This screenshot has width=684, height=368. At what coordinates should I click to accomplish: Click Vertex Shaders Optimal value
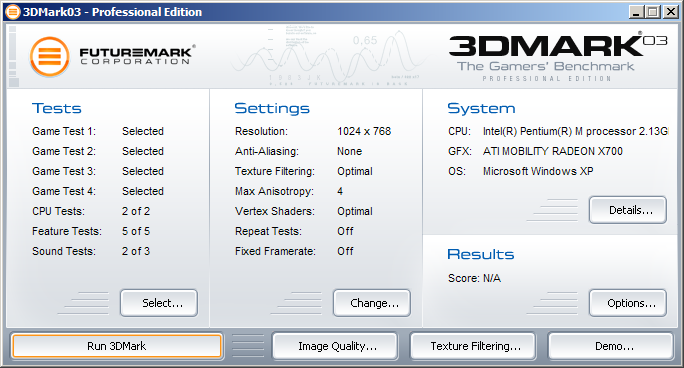(355, 211)
